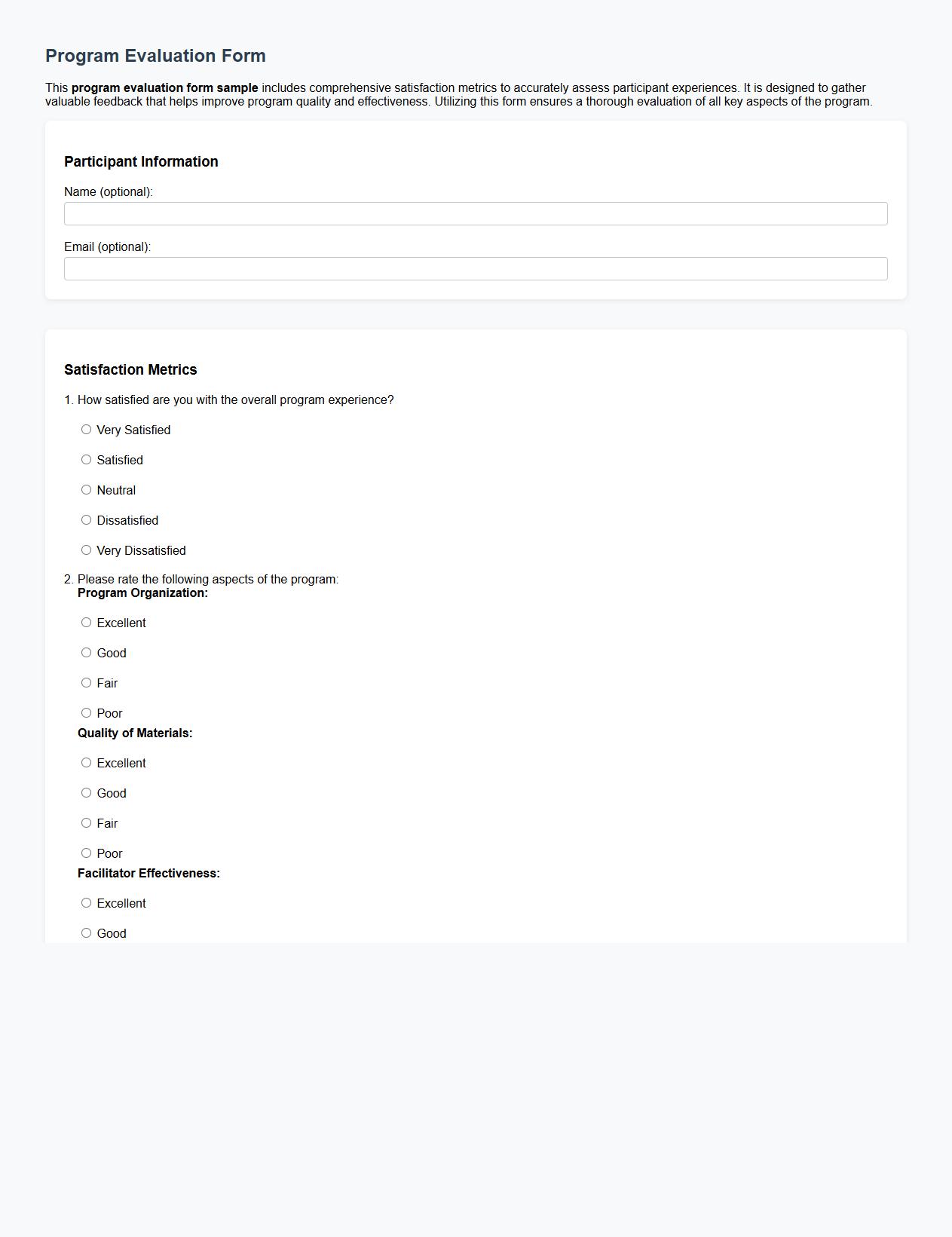
Task: Rate Quality of Materials as Good
Action: coord(85,791)
